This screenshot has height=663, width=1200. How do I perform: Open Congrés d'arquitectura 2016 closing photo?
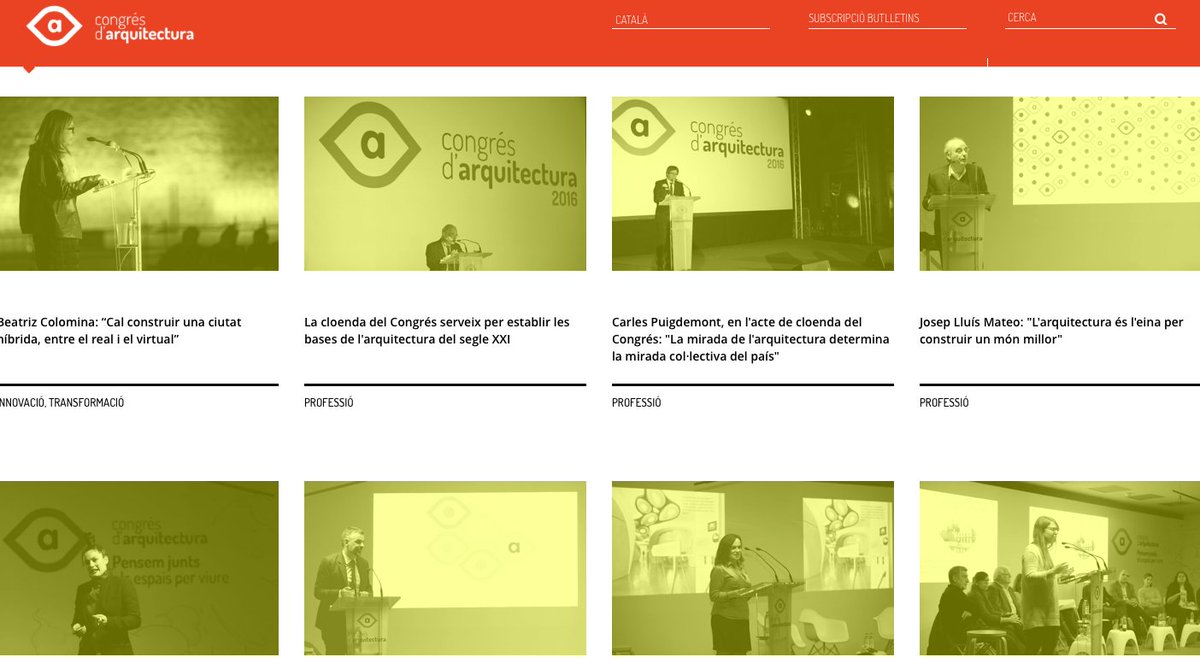pyautogui.click(x=445, y=183)
